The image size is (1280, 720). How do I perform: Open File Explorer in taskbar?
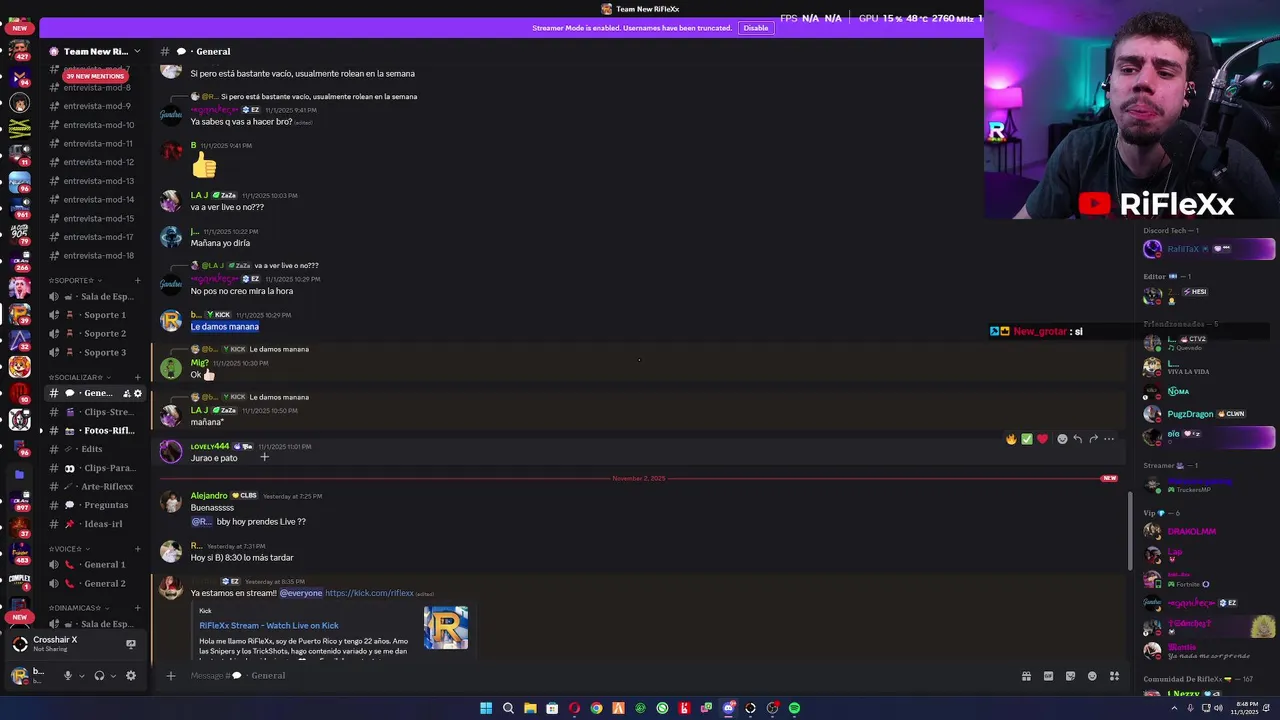tap(530, 708)
